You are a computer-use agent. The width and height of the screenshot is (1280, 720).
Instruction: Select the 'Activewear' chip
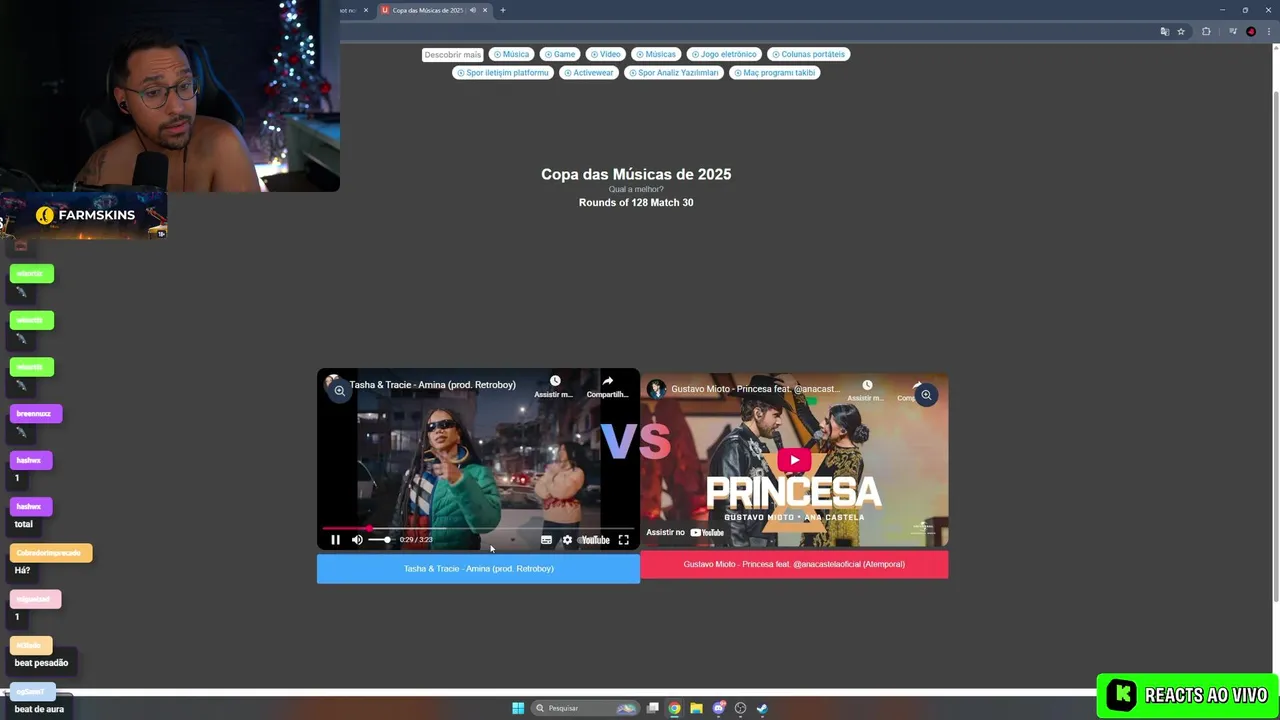click(588, 73)
